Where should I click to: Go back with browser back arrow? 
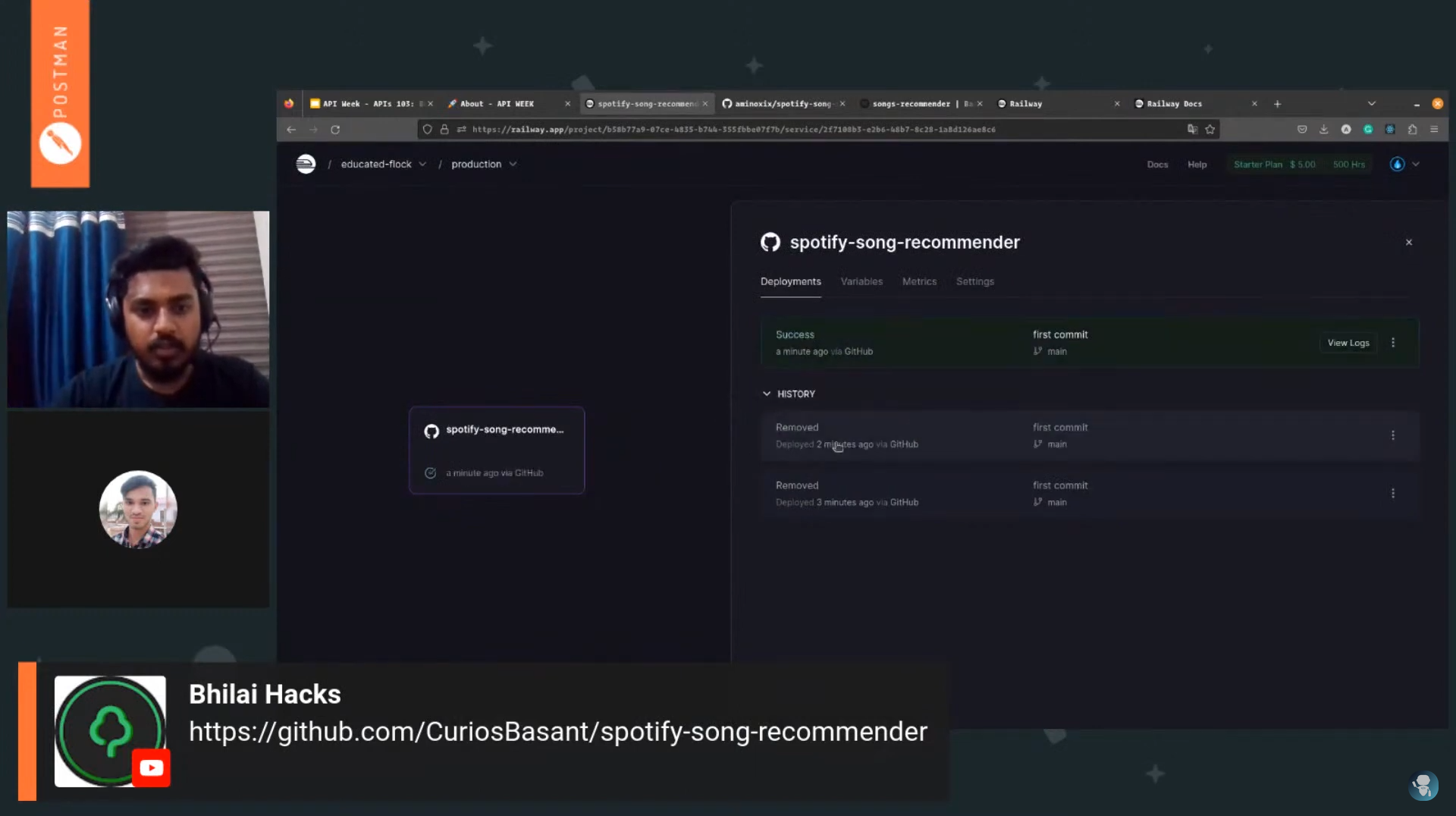[291, 130]
